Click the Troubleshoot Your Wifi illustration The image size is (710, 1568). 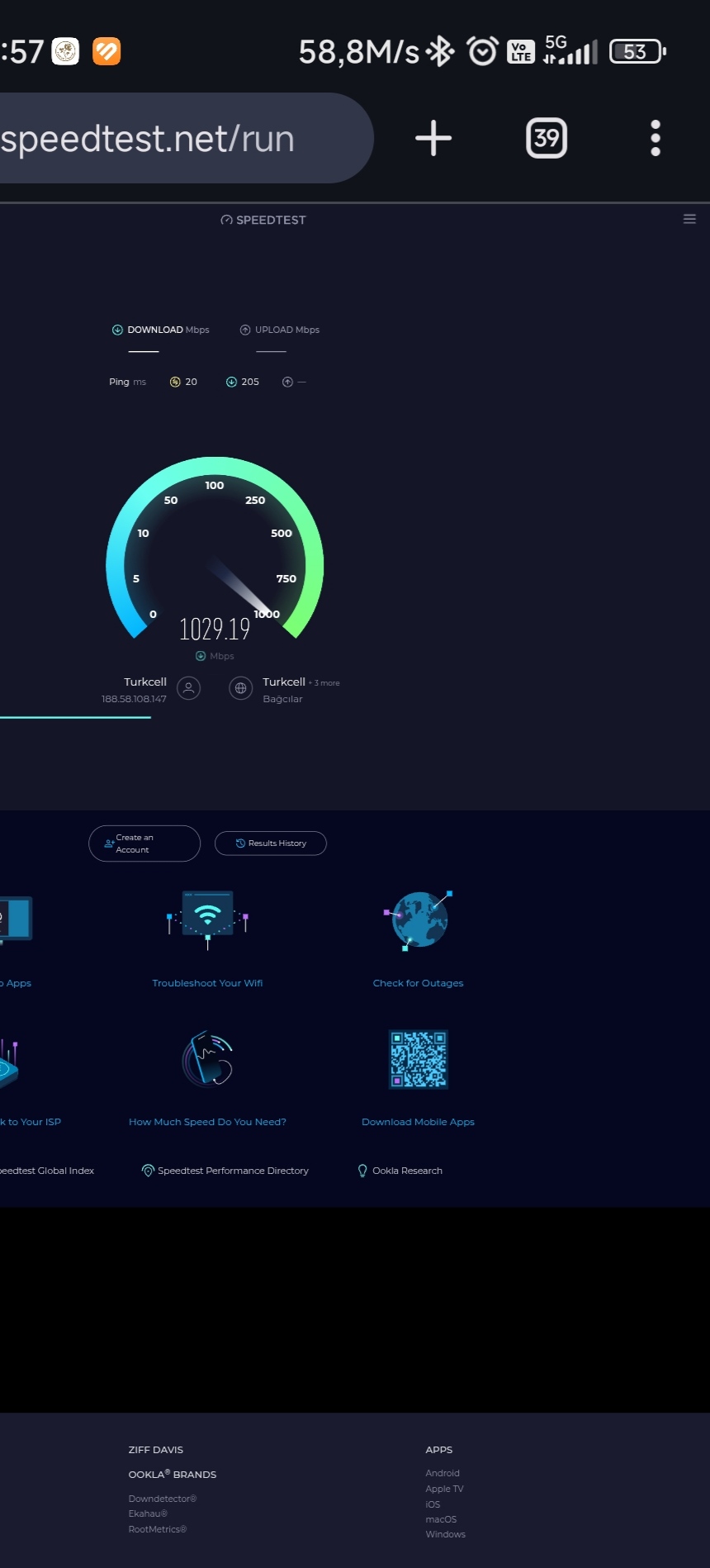(207, 919)
